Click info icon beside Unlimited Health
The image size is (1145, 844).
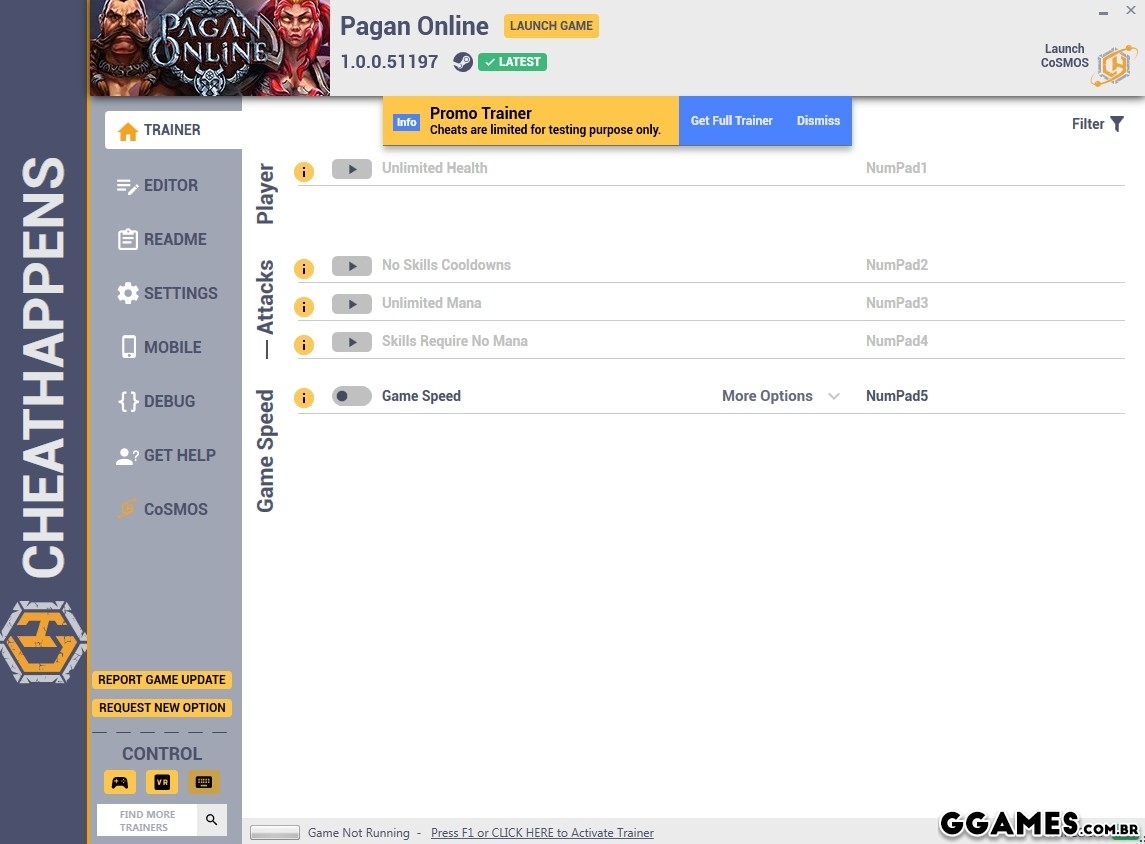click(x=304, y=172)
